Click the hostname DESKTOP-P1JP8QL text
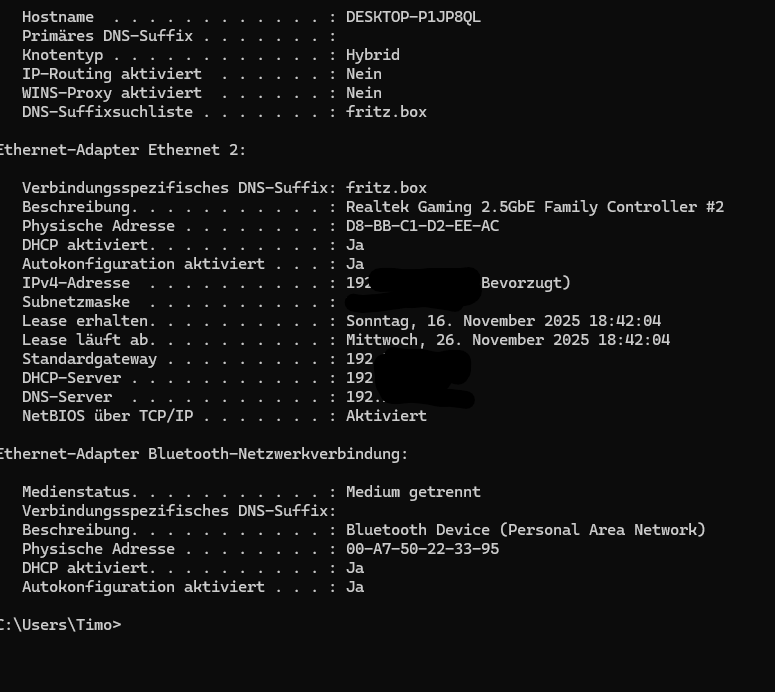The height and width of the screenshot is (692, 775). [x=413, y=17]
